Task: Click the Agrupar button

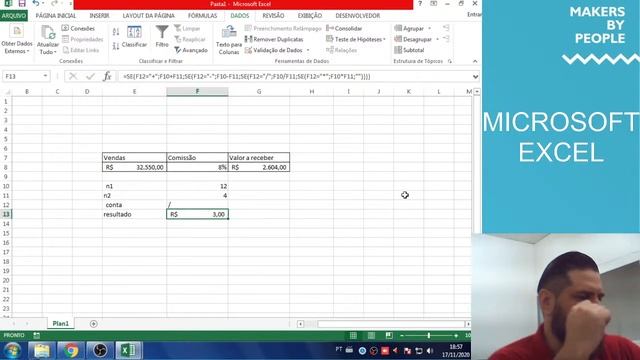Action: coord(409,28)
